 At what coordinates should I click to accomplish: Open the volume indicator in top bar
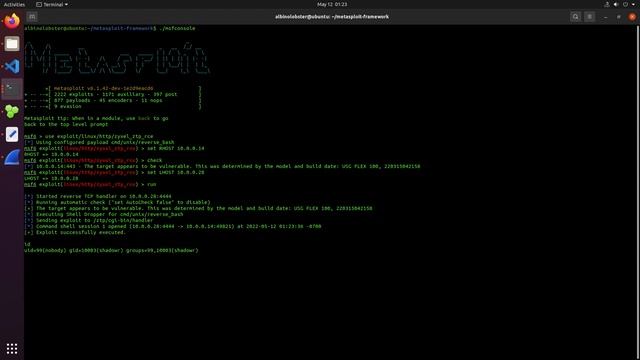pyautogui.click(x=616, y=4)
